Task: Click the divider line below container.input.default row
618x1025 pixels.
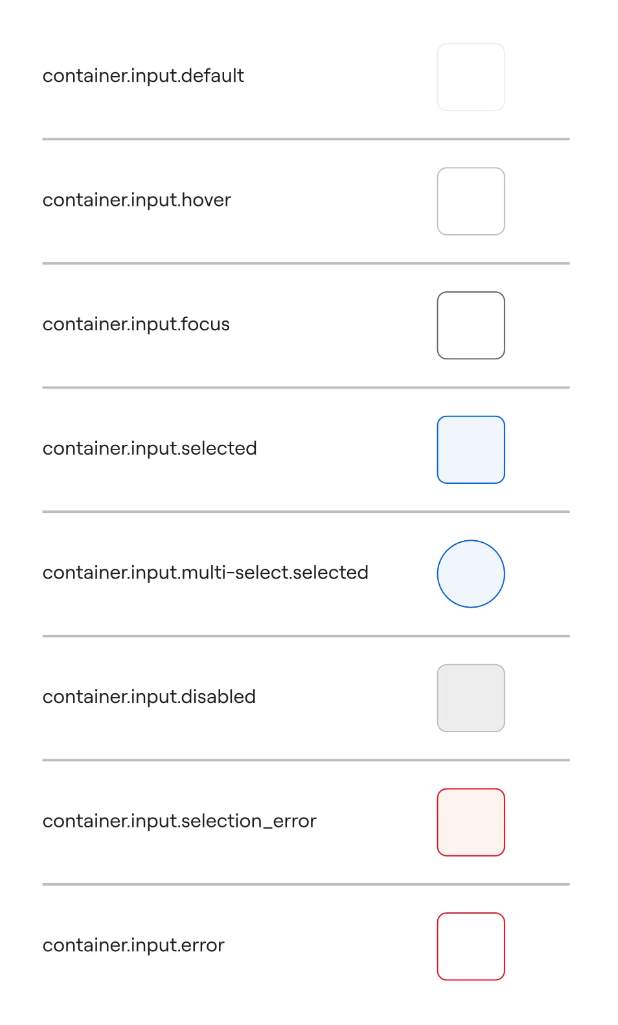Action: [305, 139]
